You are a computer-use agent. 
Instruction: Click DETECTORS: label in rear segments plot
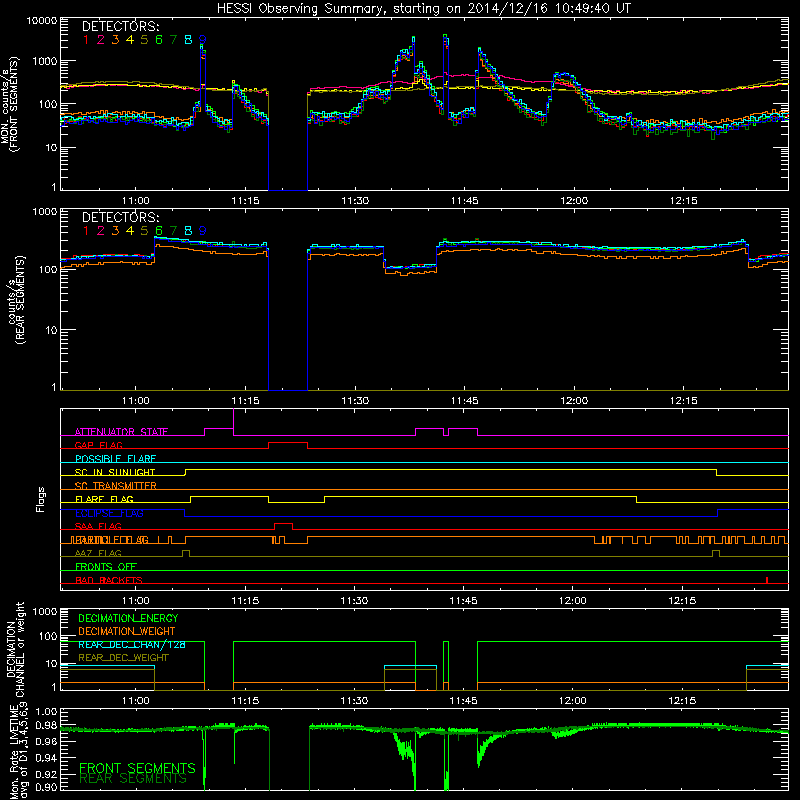[x=120, y=217]
